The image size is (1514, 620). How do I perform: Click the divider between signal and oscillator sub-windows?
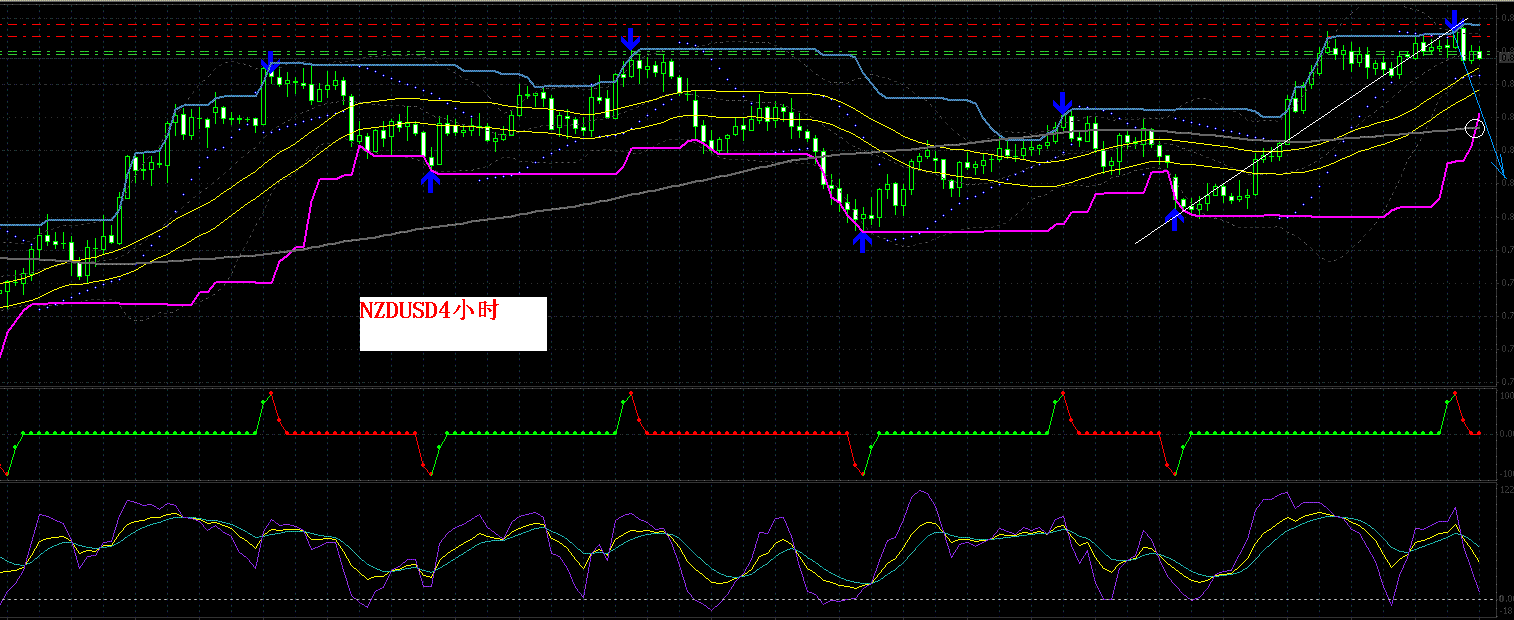(749, 481)
